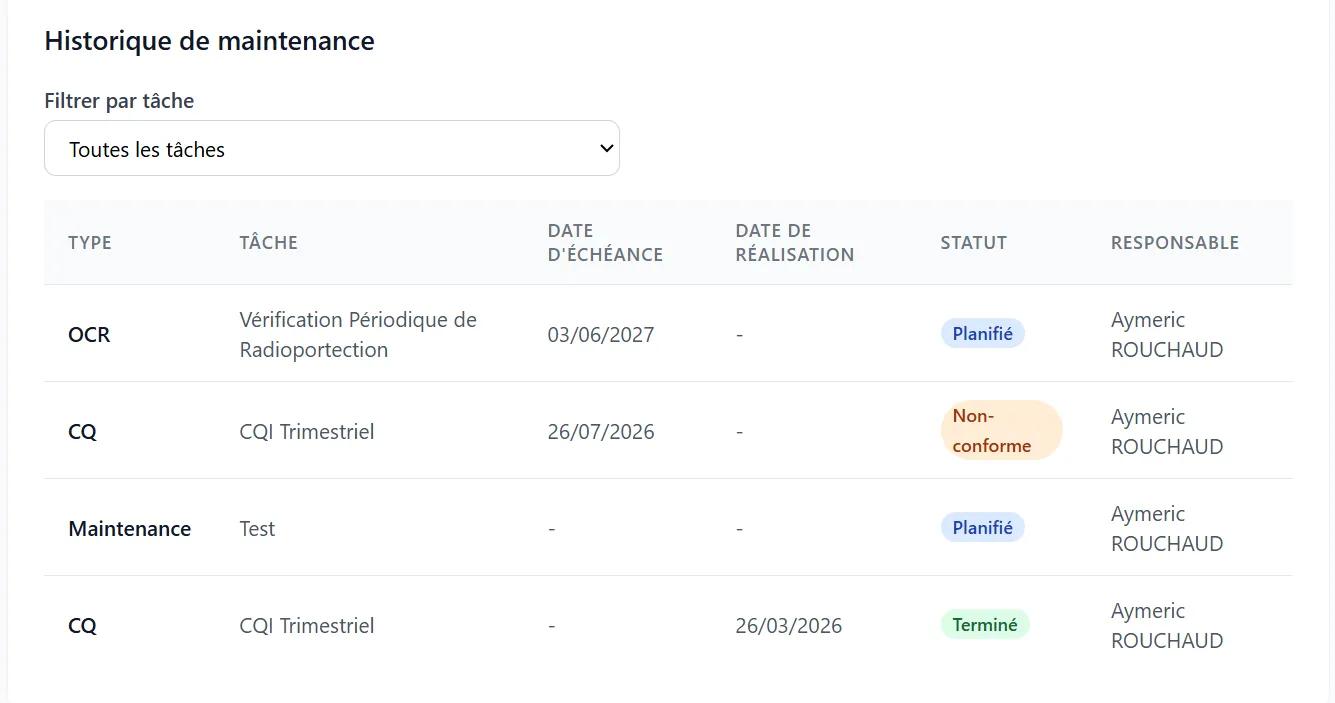Click the Non-conforme status badge
1335x703 pixels.
click(1001, 431)
